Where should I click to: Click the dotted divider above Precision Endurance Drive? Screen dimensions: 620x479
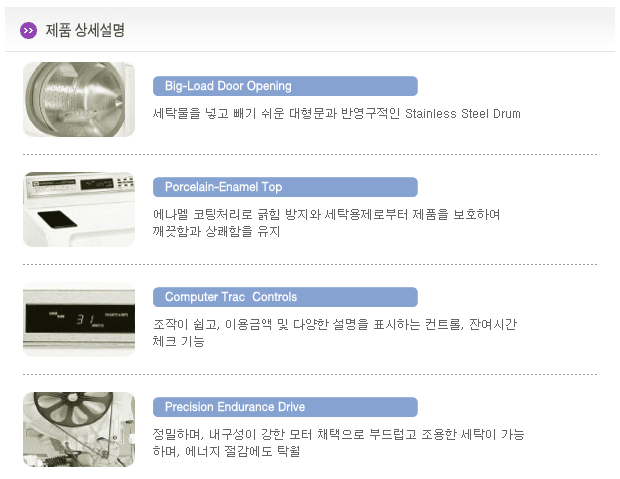pyautogui.click(x=310, y=374)
